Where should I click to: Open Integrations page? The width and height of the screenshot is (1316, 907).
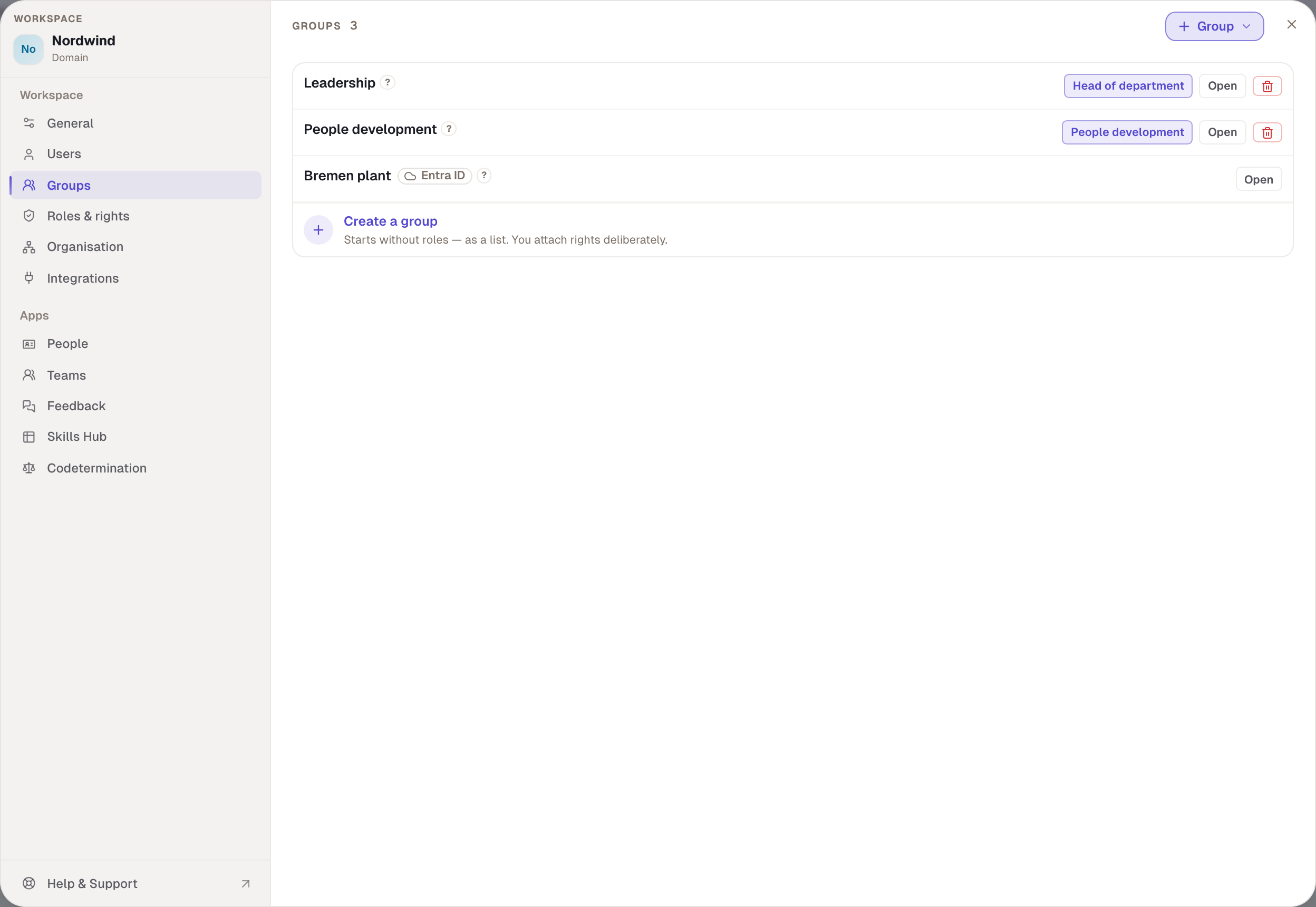(x=135, y=278)
